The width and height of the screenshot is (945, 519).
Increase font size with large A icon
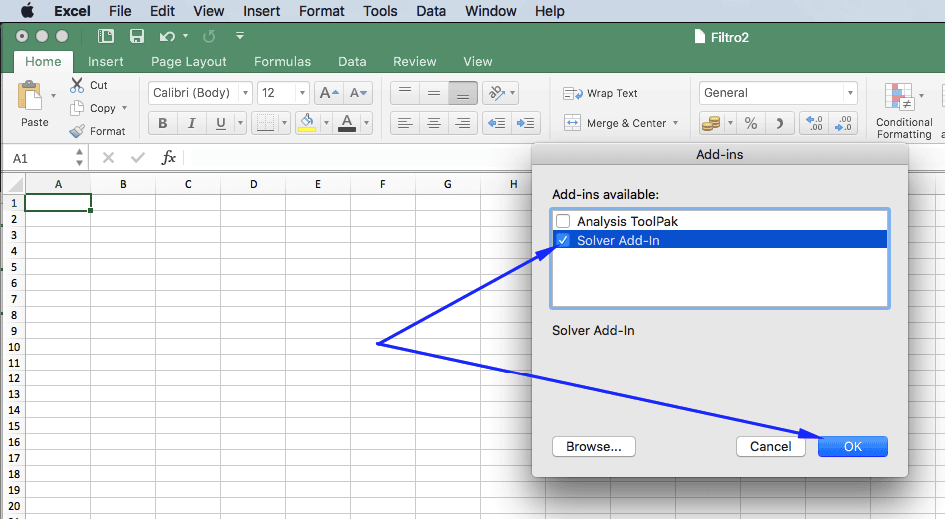329,93
